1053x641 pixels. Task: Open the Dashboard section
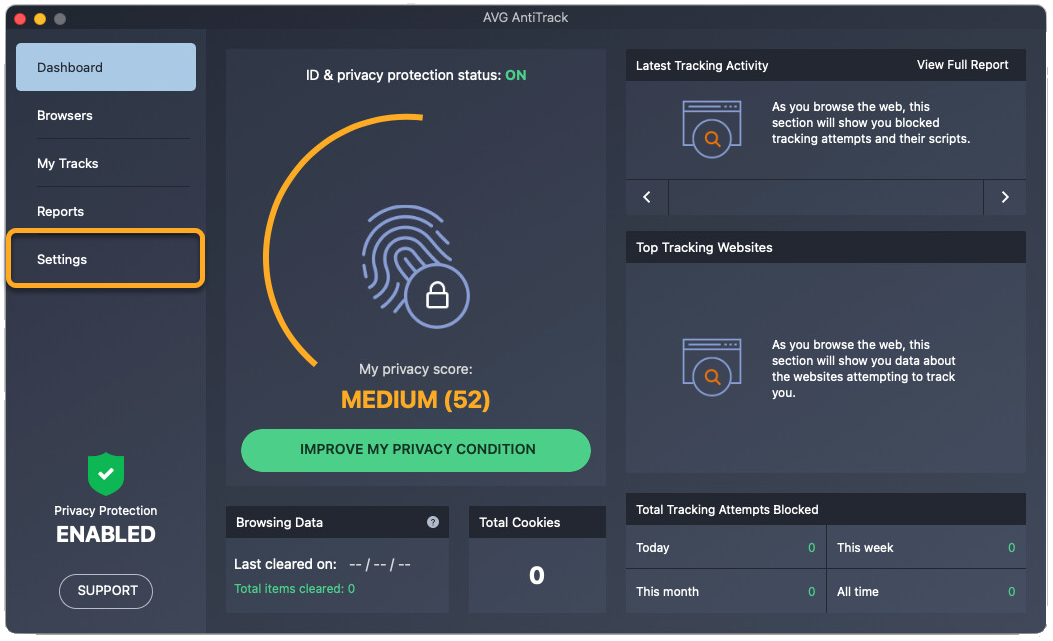tap(106, 68)
